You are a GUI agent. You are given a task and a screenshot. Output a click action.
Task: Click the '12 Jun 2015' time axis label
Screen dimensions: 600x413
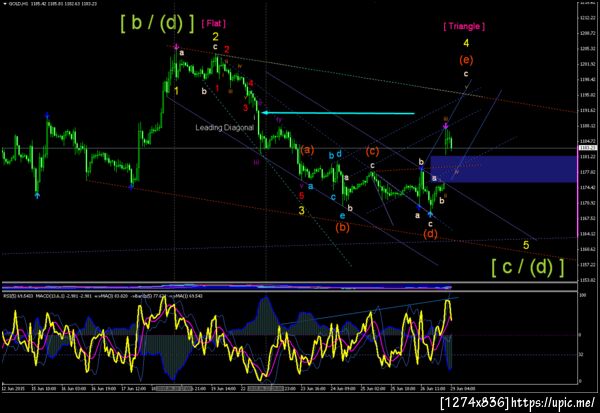point(13,389)
